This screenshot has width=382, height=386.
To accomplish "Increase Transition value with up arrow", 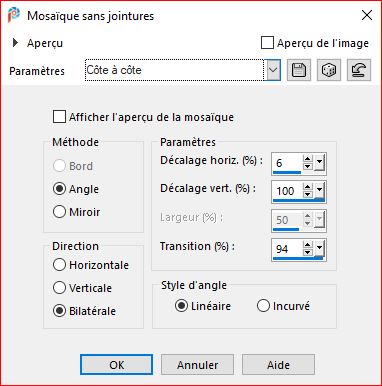I will 308,245.
